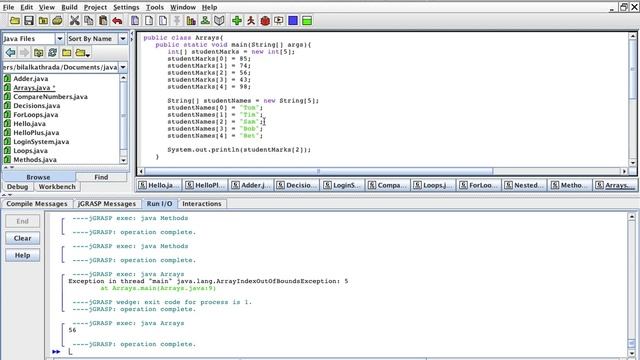Open the Tools menu

tap(155, 7)
